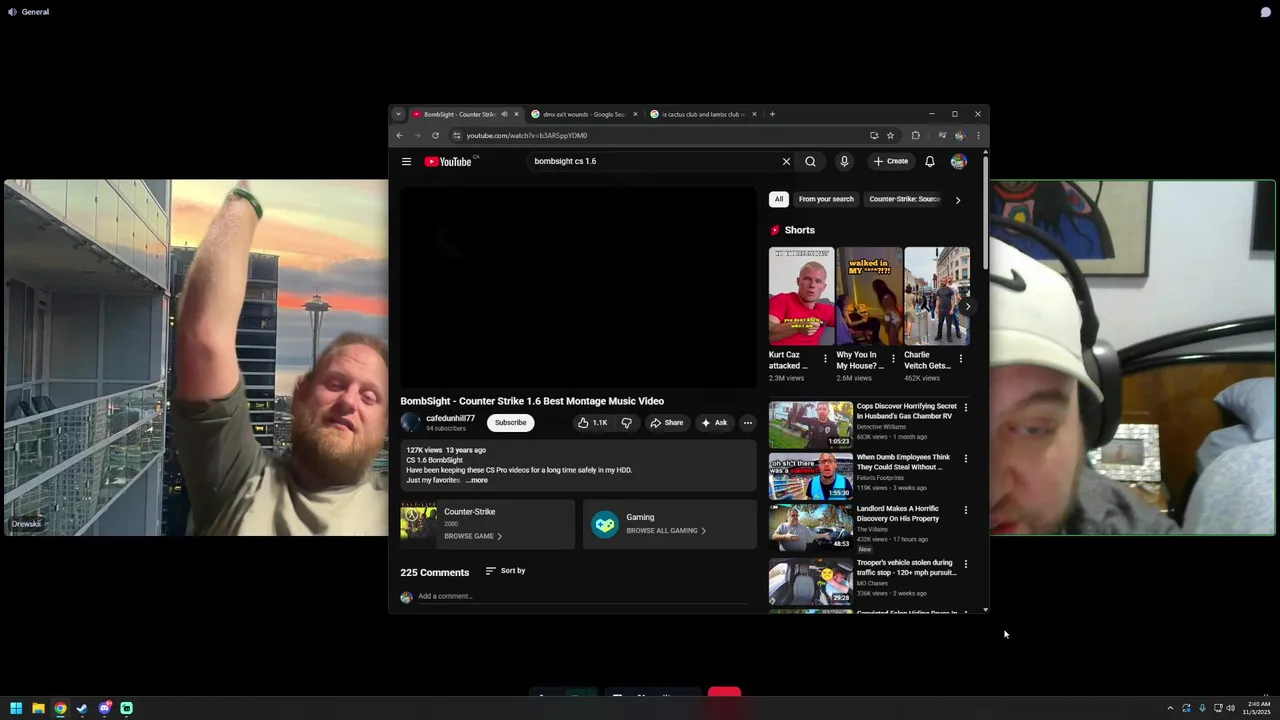
Task: Open options for Kurt Caz short
Action: [x=825, y=358]
